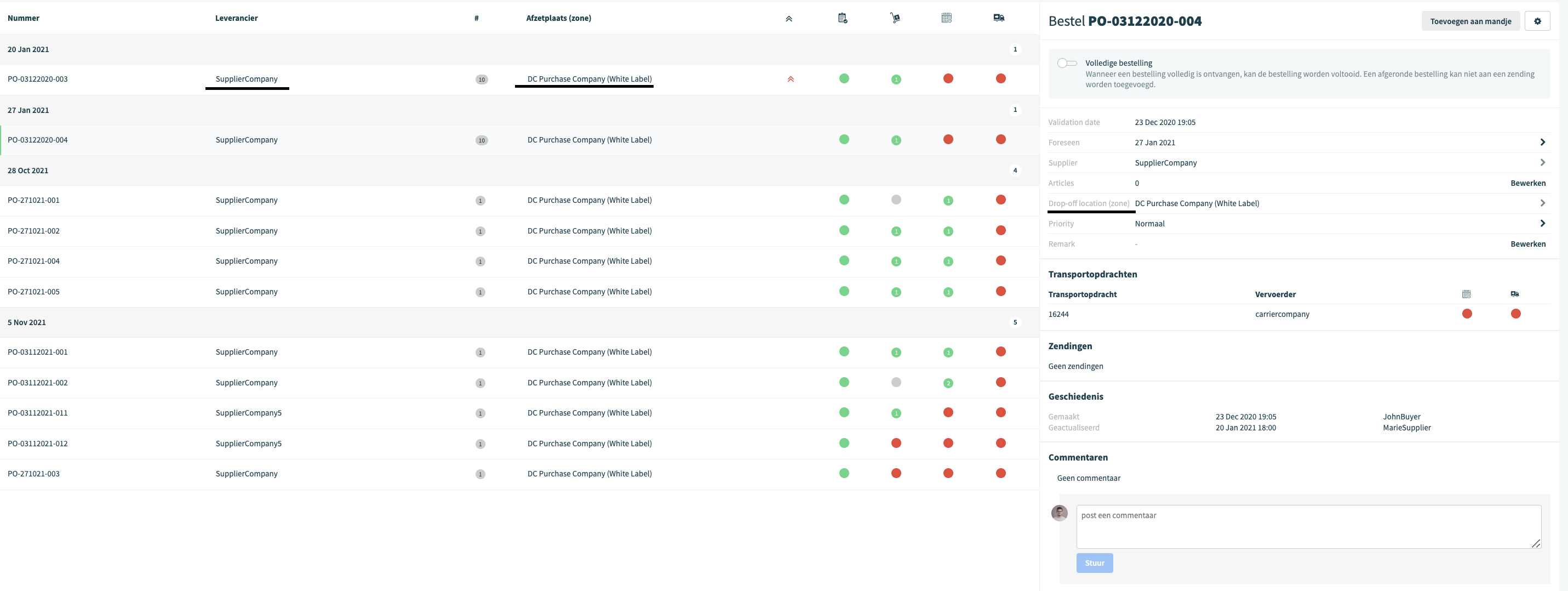Click the order confirmation clipboard column icon
Viewport: 1568px width, 591px height.
click(x=843, y=18)
